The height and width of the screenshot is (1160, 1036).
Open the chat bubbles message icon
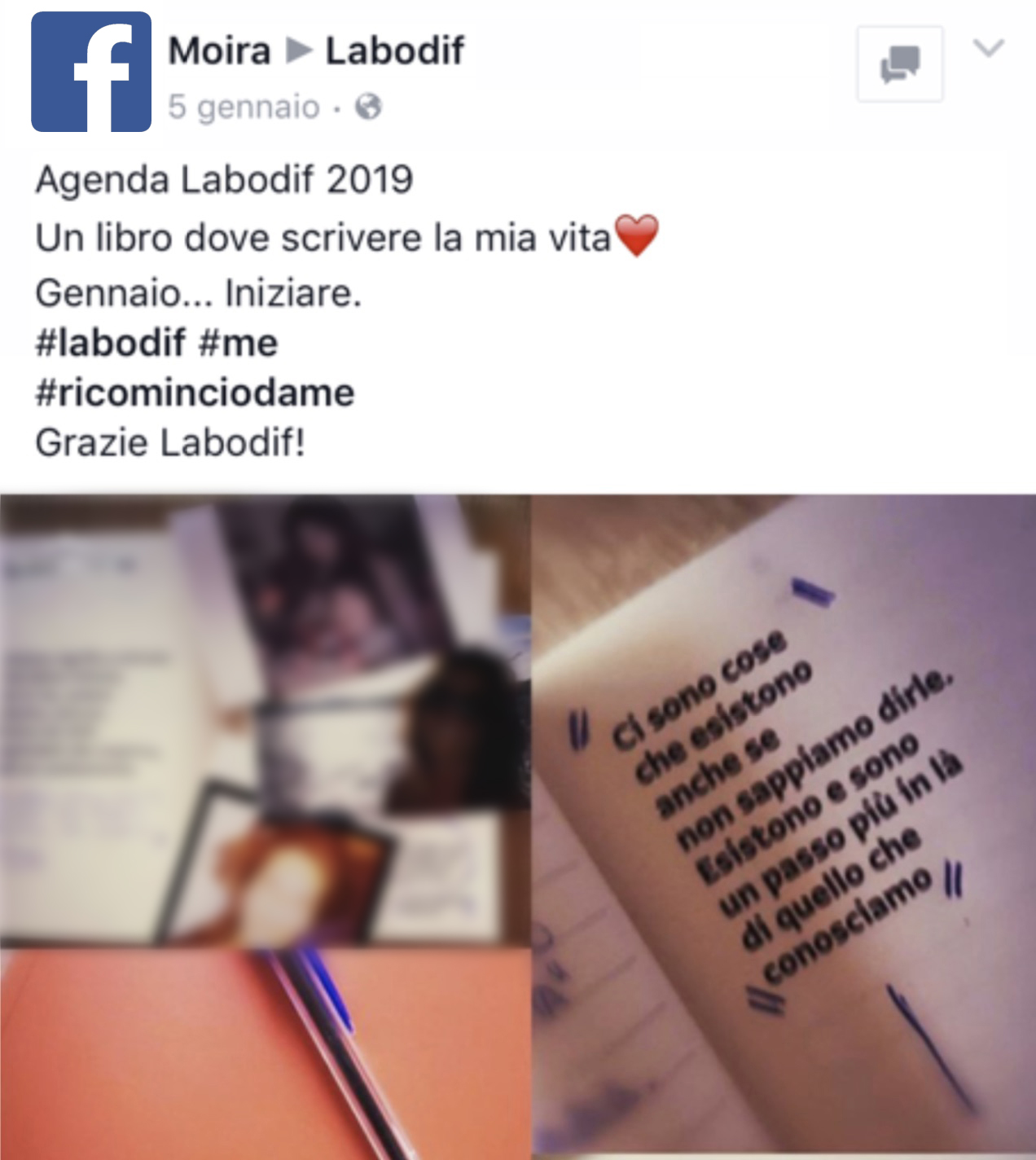click(900, 64)
